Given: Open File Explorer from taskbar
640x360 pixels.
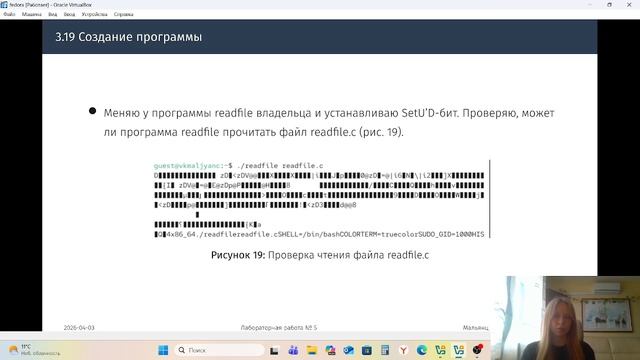Looking at the screenshot, I should coord(312,350).
